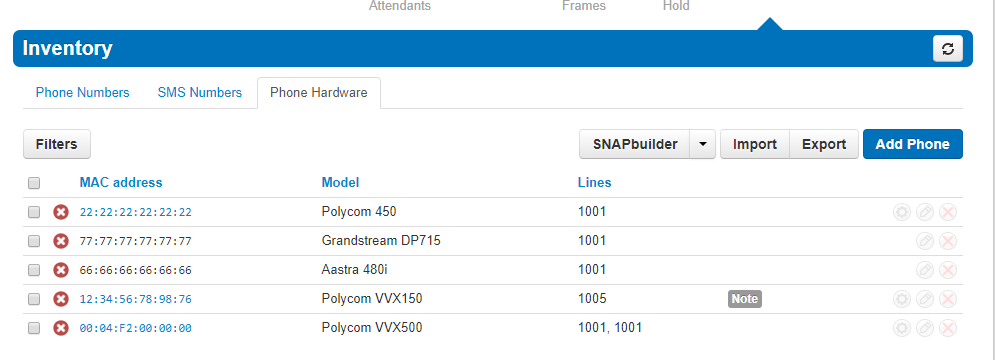Click the SNAPbuilder button
Screen dimensions: 995x360
[x=635, y=144]
